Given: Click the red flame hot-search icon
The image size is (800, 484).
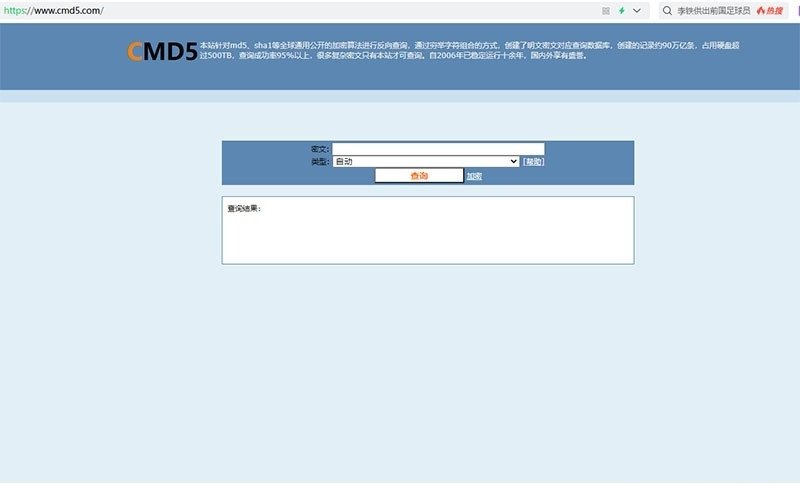Looking at the screenshot, I should pyautogui.click(x=761, y=11).
